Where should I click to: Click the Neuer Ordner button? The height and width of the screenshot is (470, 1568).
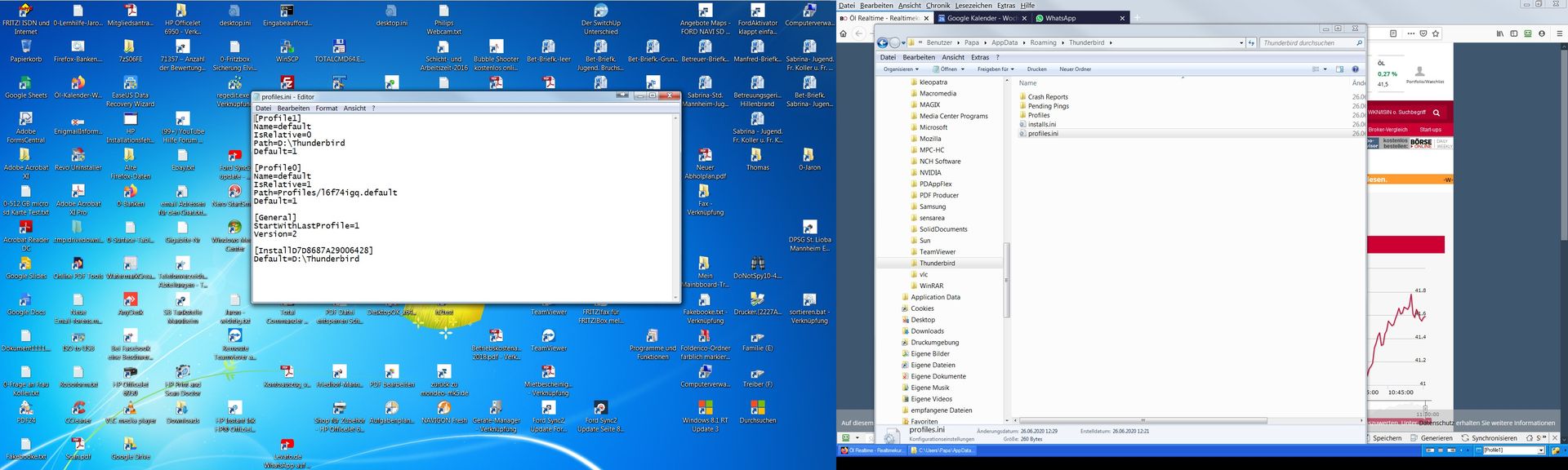[x=1075, y=69]
